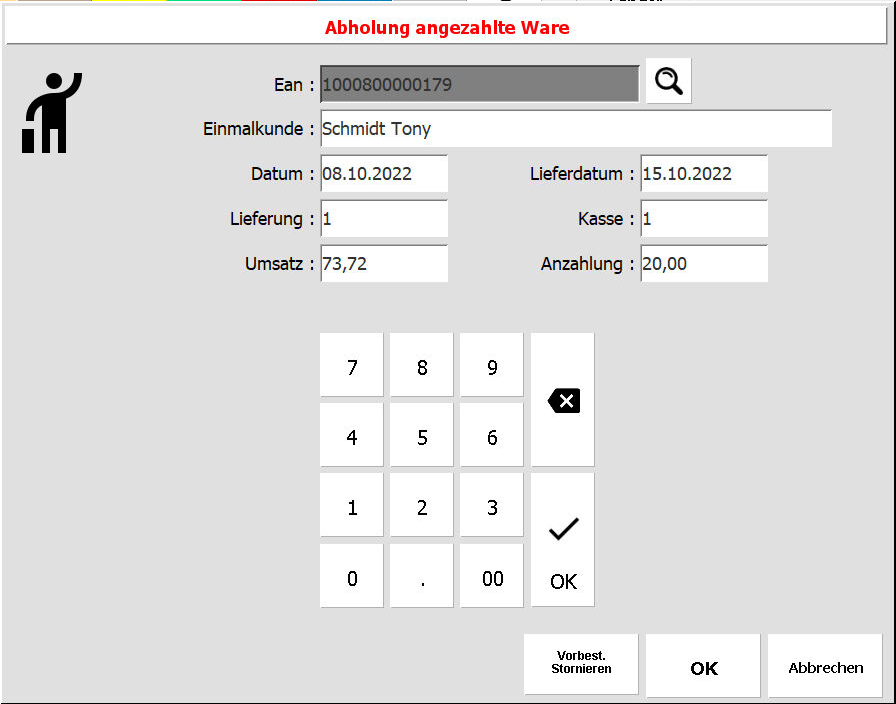Select the Ean input field
Image resolution: width=896 pixels, height=704 pixels.
(479, 85)
